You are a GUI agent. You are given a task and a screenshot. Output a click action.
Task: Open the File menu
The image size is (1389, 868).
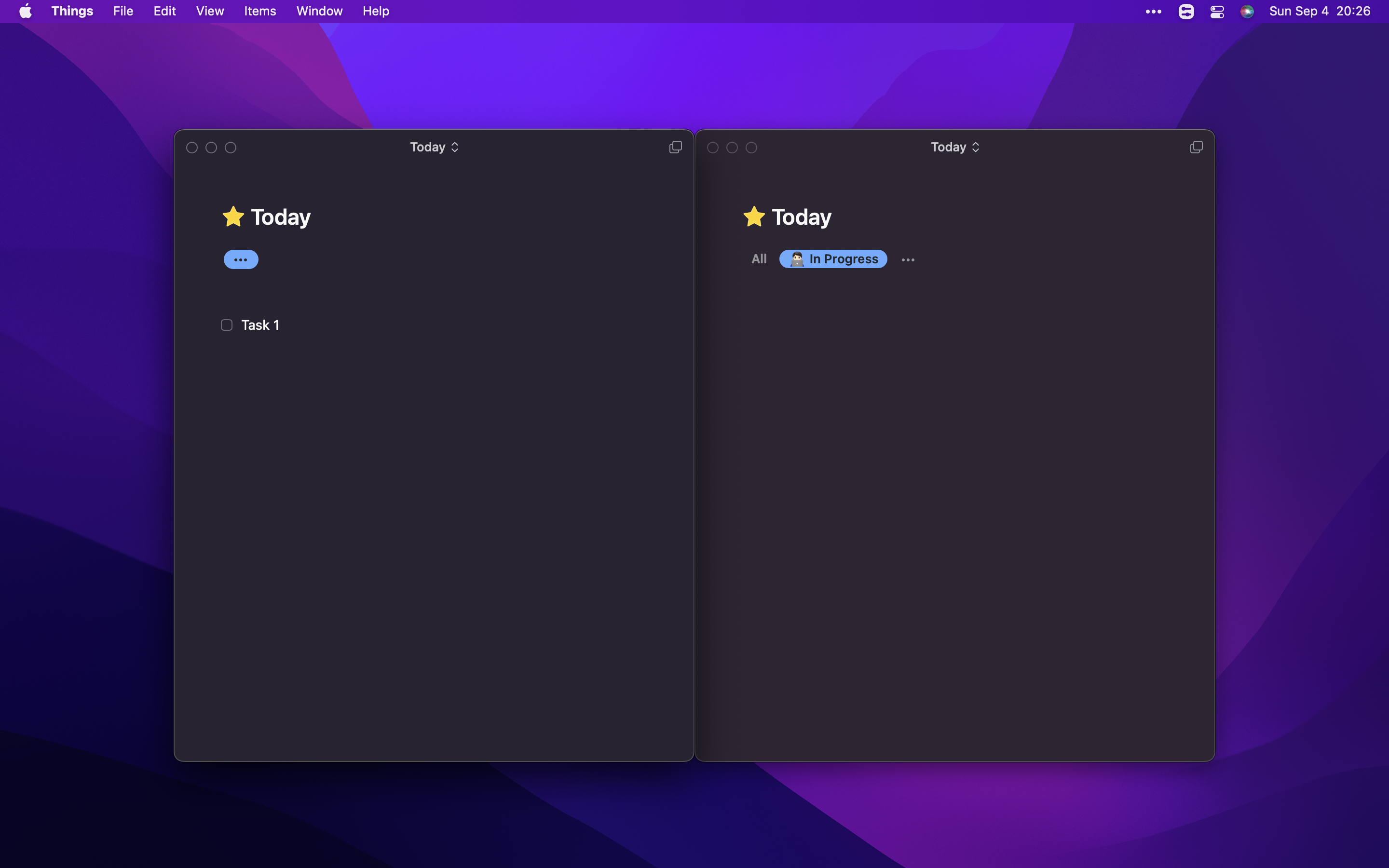pyautogui.click(x=123, y=11)
